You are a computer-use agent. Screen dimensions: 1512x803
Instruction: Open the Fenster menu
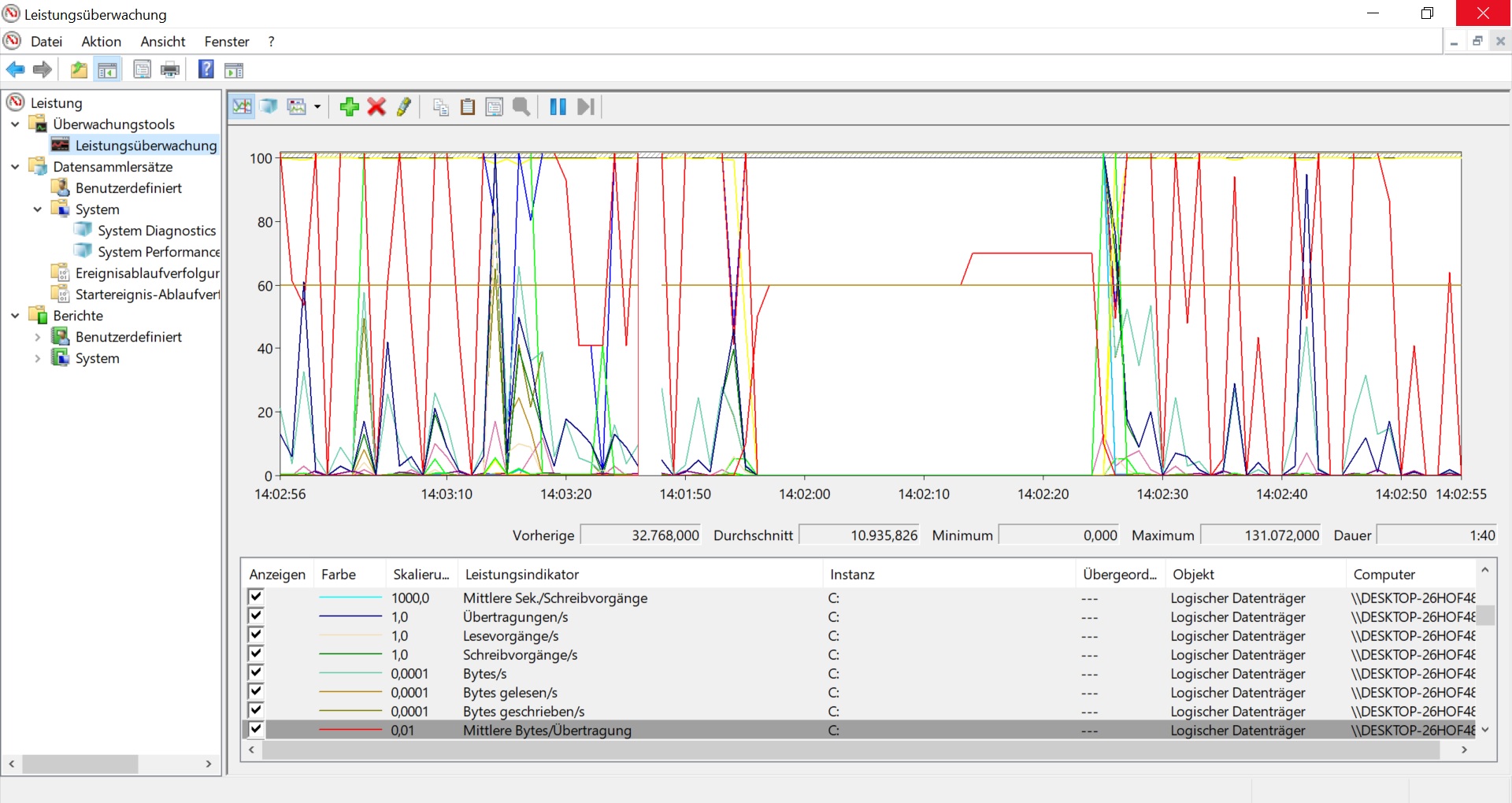(227, 42)
